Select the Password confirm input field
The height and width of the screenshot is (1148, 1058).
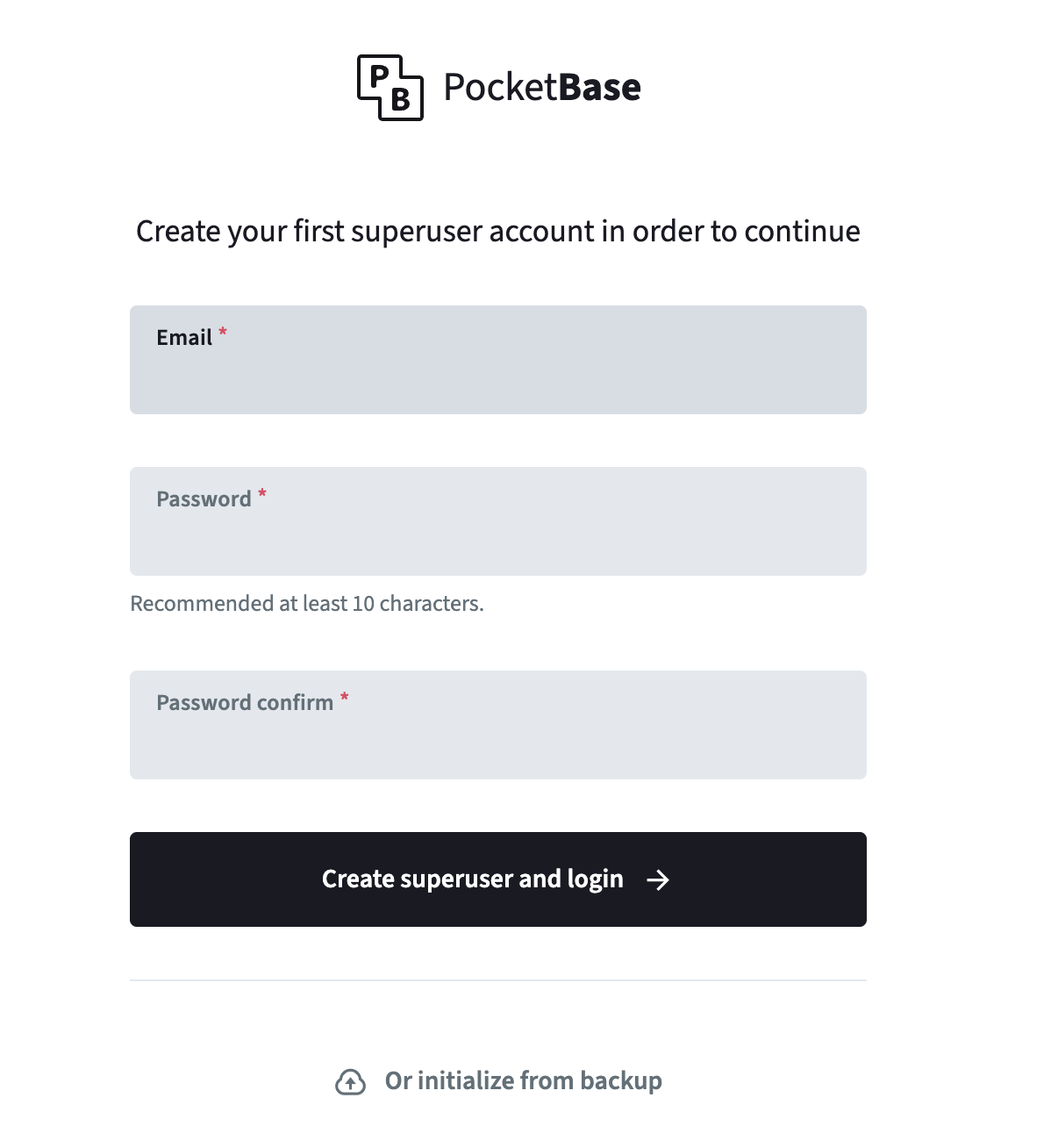pyautogui.click(x=497, y=742)
